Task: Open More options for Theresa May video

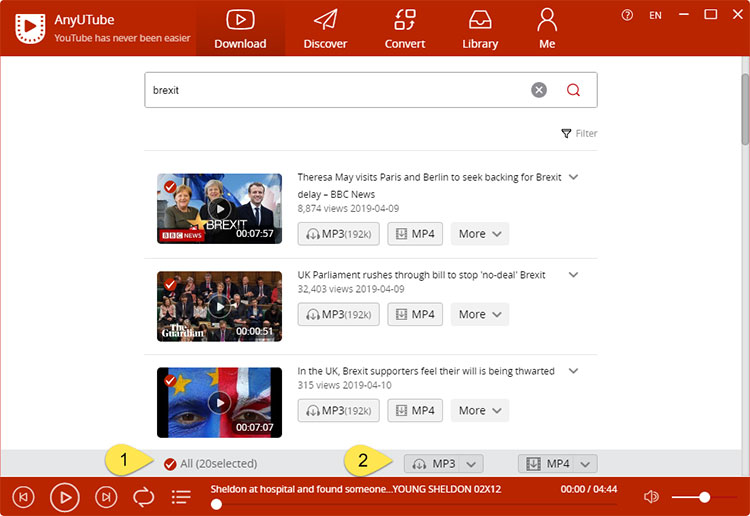Action: click(480, 234)
